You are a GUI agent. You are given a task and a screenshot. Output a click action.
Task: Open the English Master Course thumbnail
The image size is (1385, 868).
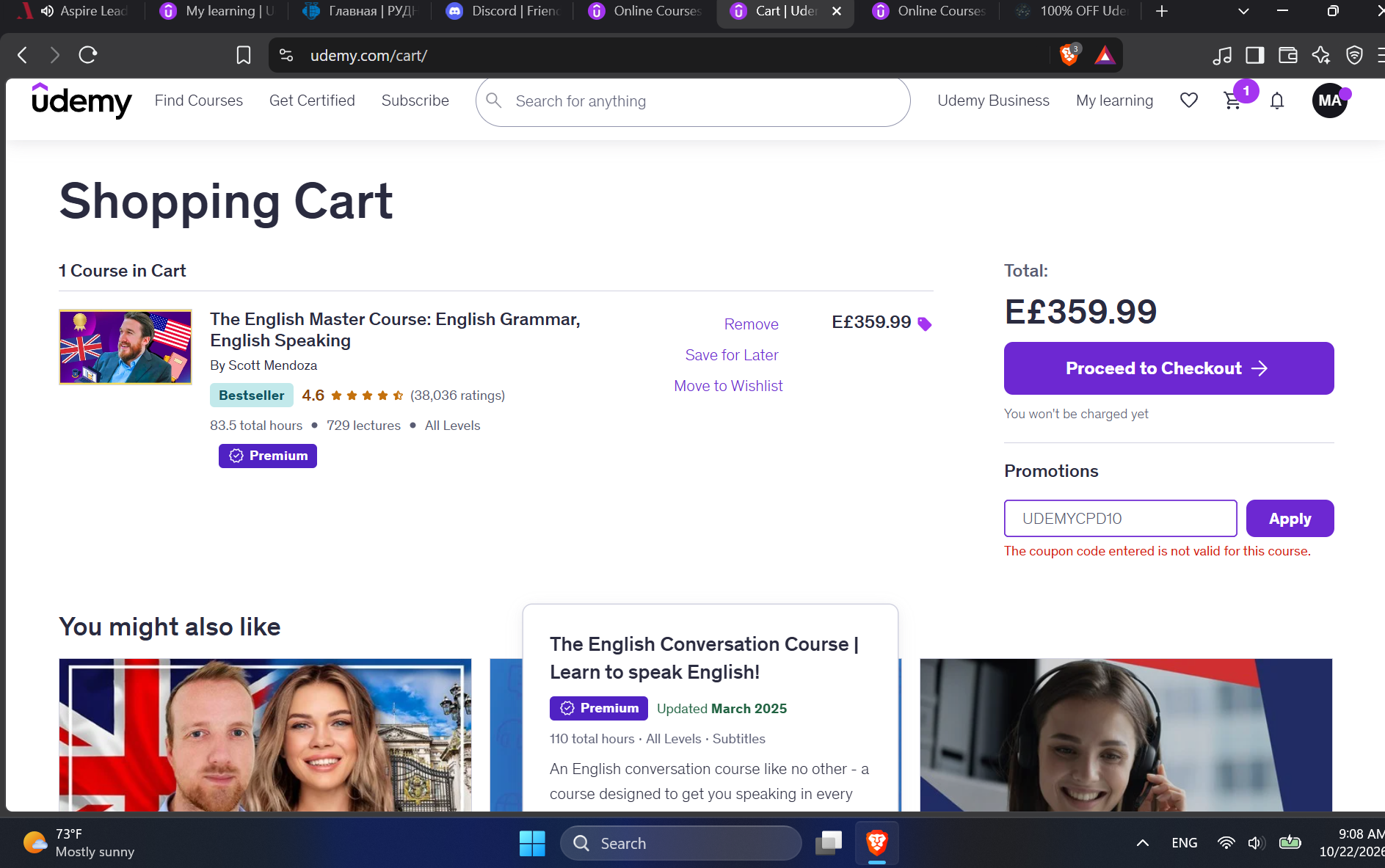click(126, 347)
